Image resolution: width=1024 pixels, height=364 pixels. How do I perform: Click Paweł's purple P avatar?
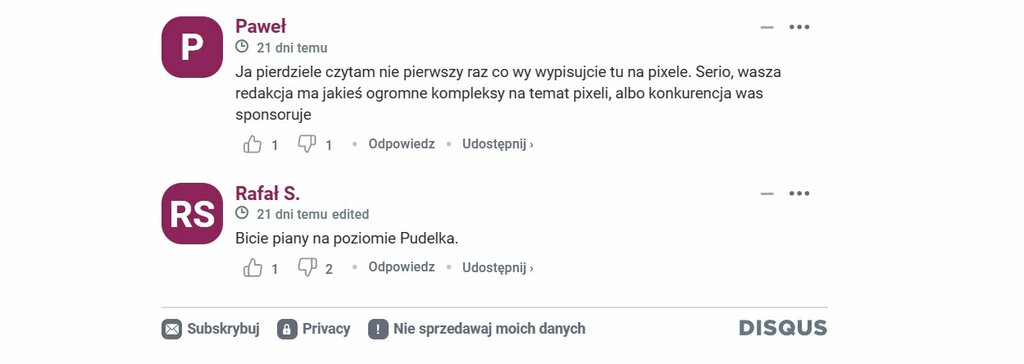(x=192, y=47)
